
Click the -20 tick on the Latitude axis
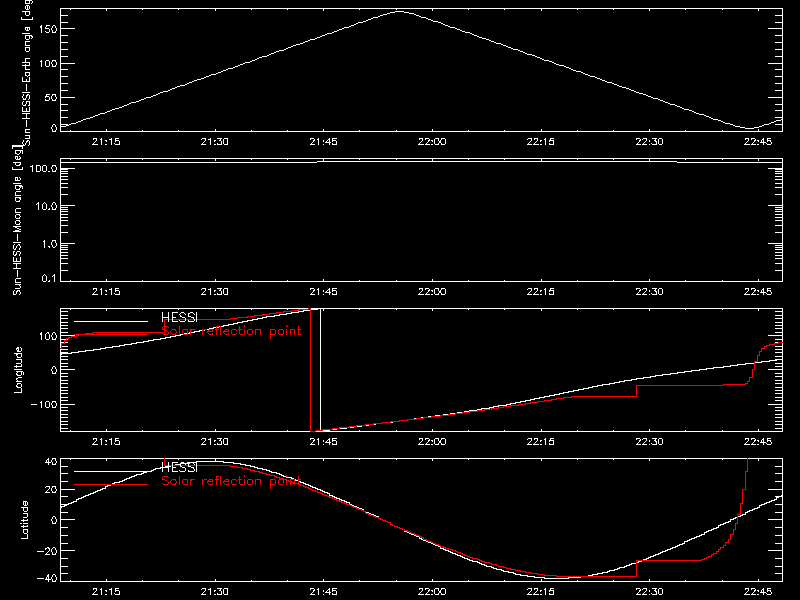tap(47, 551)
